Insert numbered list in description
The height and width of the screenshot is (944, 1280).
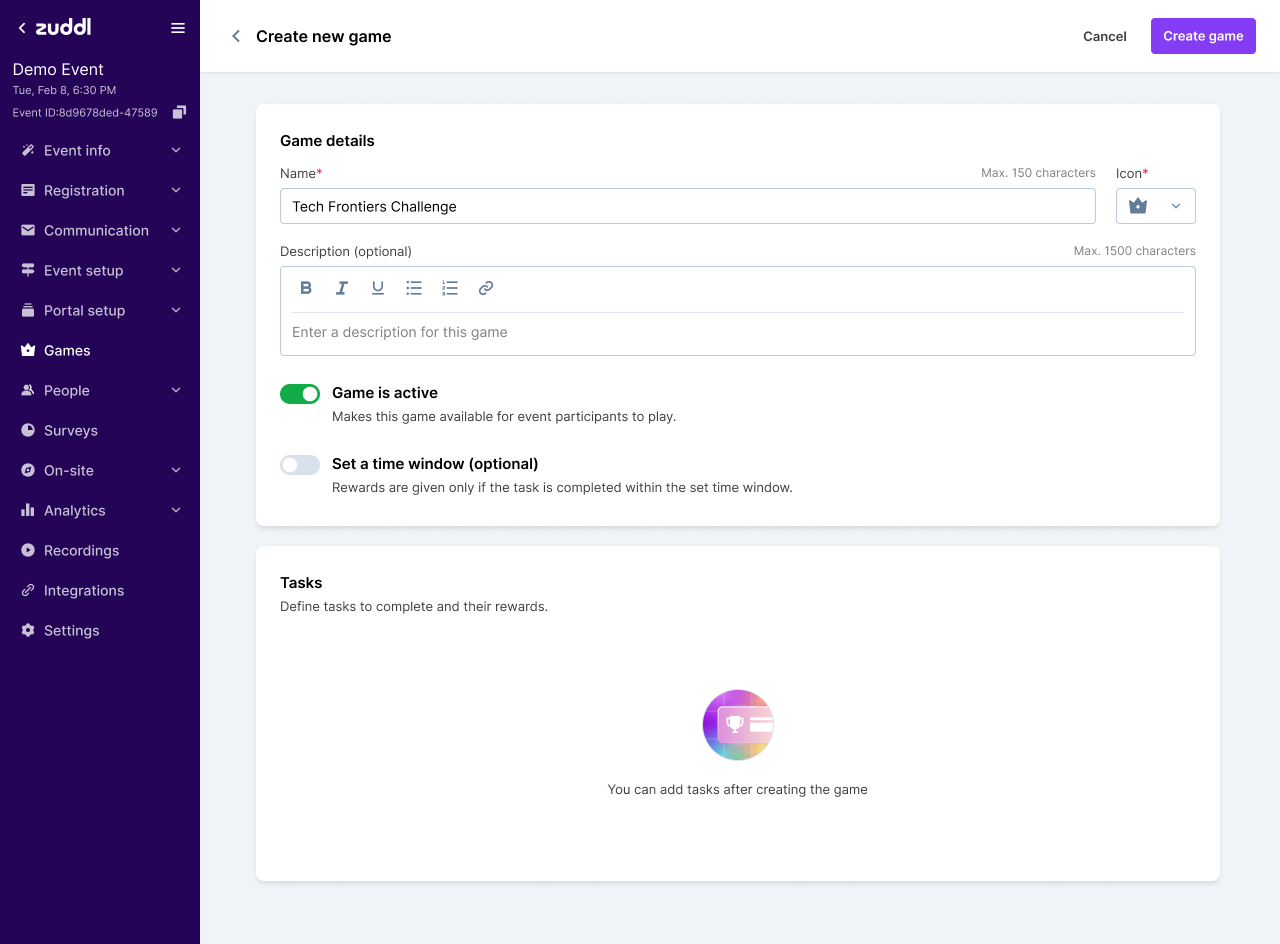(450, 288)
